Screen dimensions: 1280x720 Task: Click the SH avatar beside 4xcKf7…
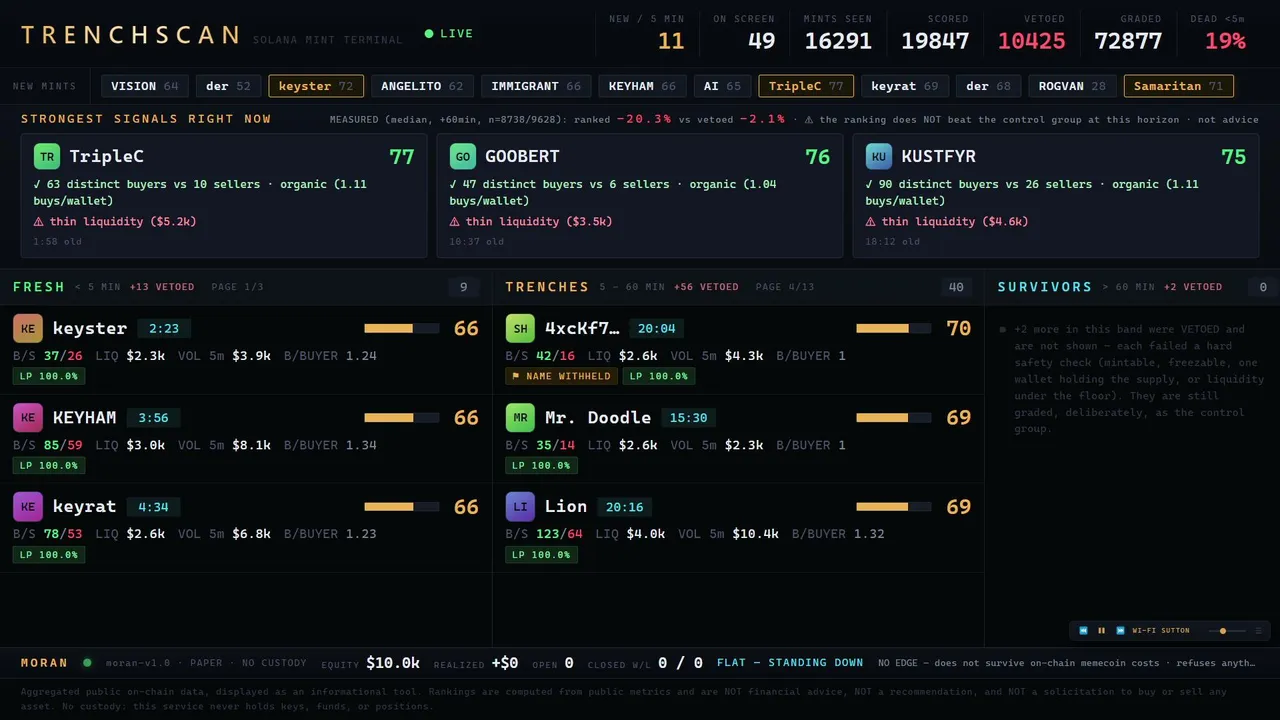(520, 328)
